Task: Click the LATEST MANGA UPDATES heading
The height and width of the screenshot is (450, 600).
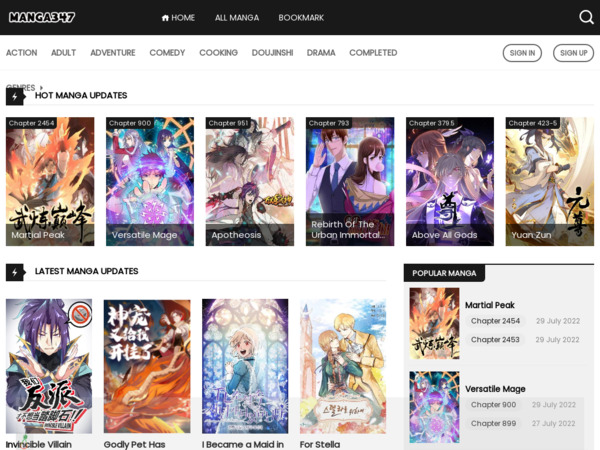Action: pyautogui.click(x=86, y=271)
